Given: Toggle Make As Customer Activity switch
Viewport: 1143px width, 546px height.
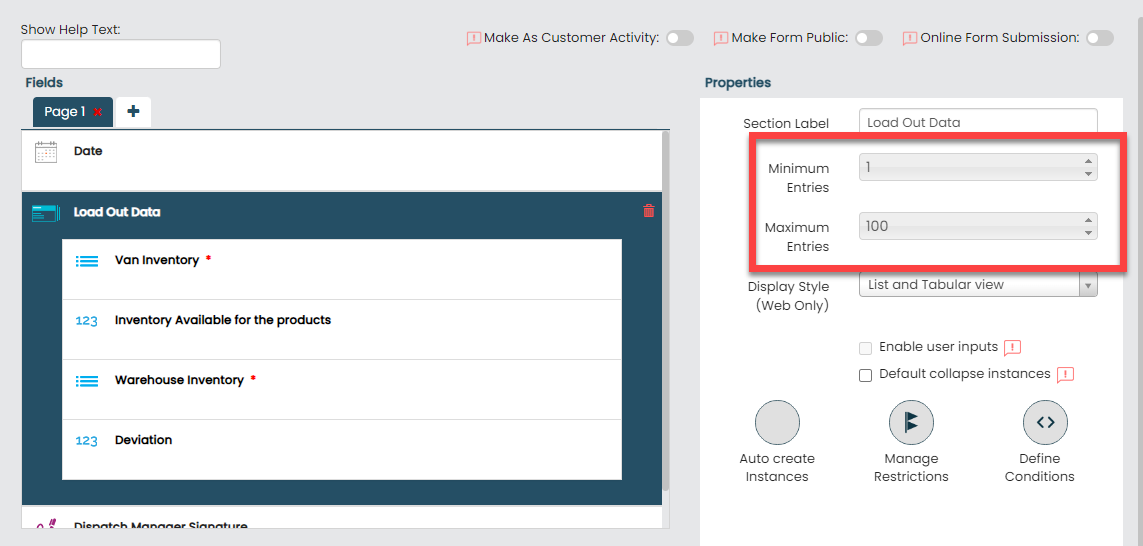Looking at the screenshot, I should pyautogui.click(x=680, y=38).
